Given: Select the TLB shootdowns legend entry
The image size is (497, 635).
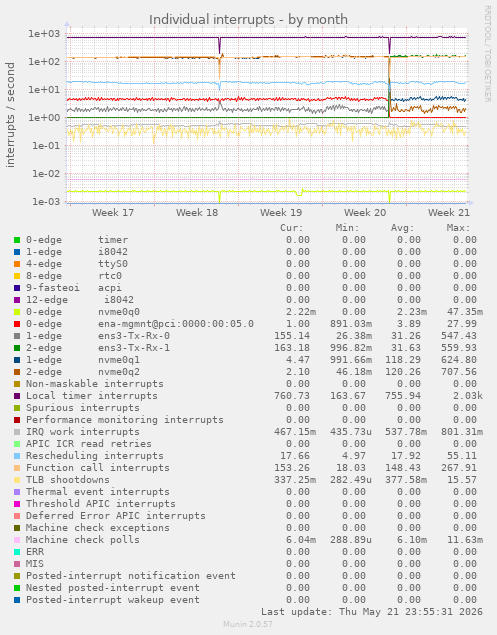Looking at the screenshot, I should (68, 480).
